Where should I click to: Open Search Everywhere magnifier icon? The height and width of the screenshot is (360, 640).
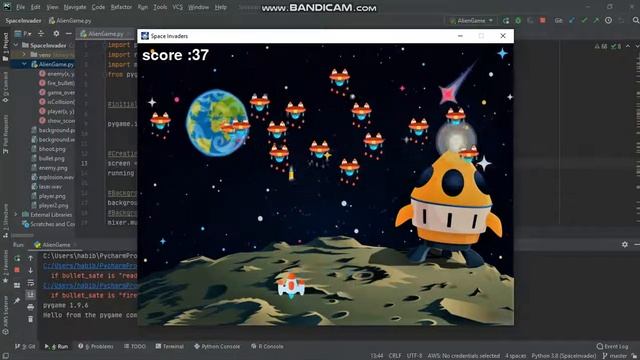click(x=636, y=20)
